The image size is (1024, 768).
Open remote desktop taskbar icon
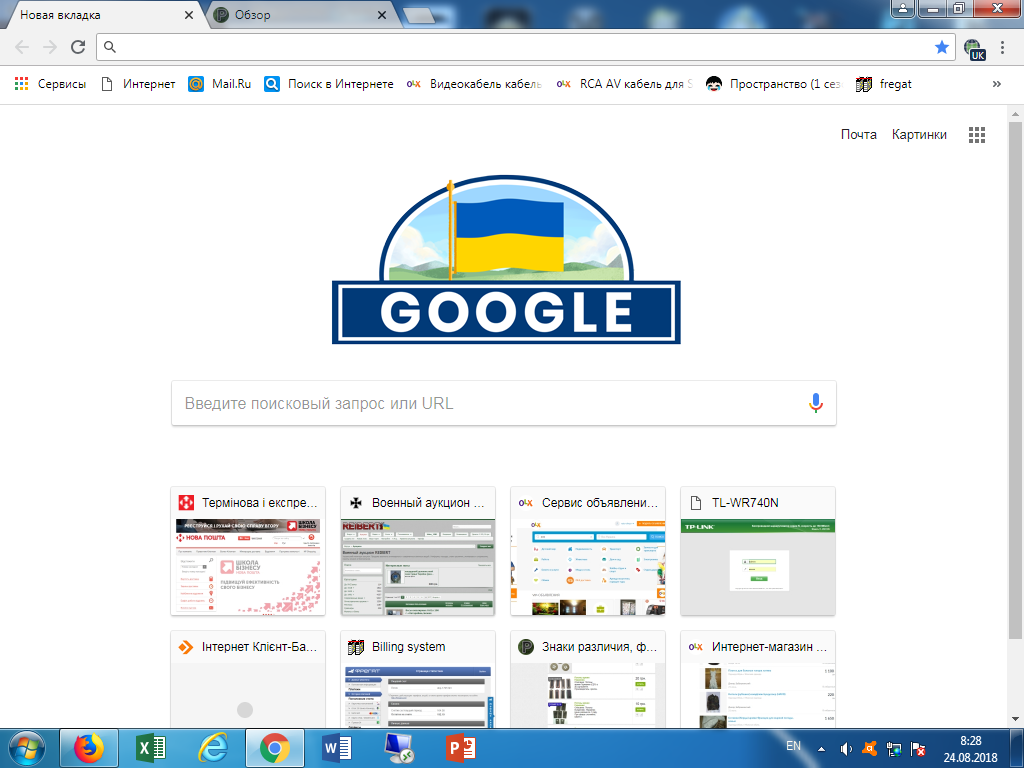pos(399,748)
